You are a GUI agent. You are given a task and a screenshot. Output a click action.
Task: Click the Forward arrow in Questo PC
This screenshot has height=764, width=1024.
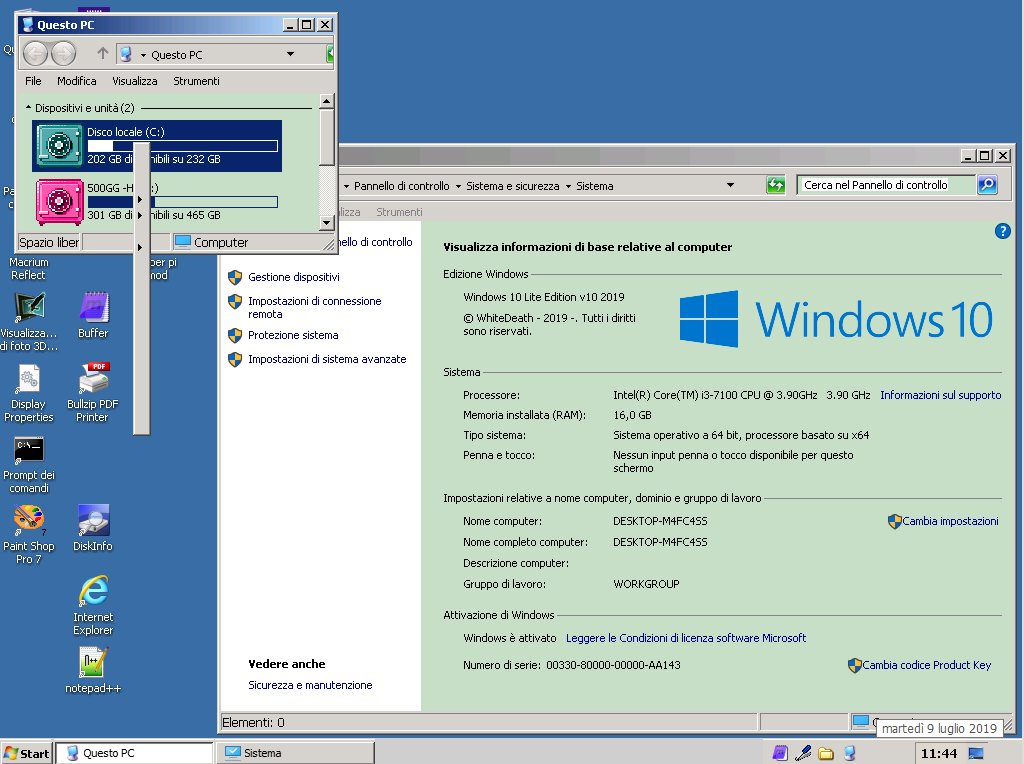tap(63, 54)
